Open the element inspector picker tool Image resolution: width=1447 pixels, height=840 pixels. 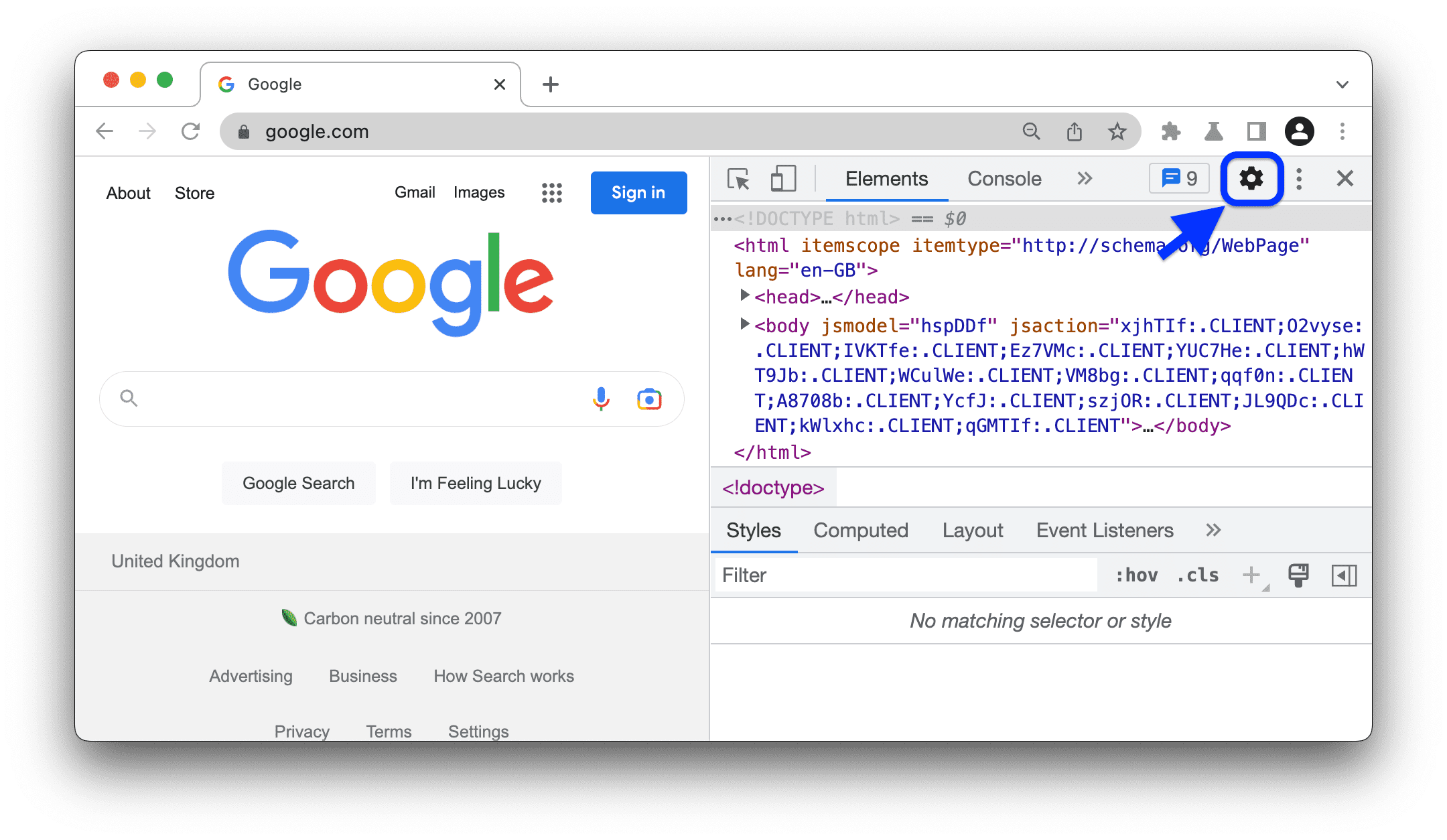click(738, 180)
